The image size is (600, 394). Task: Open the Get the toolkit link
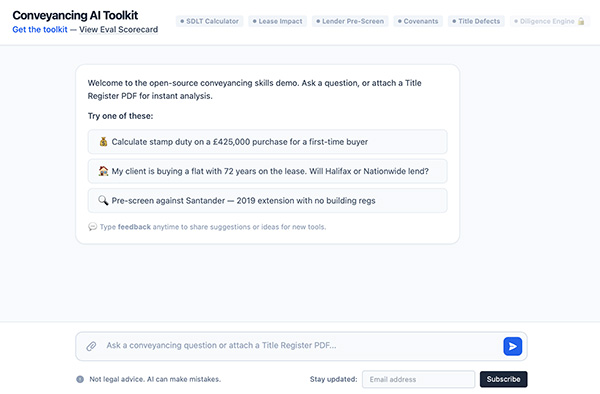click(x=40, y=29)
